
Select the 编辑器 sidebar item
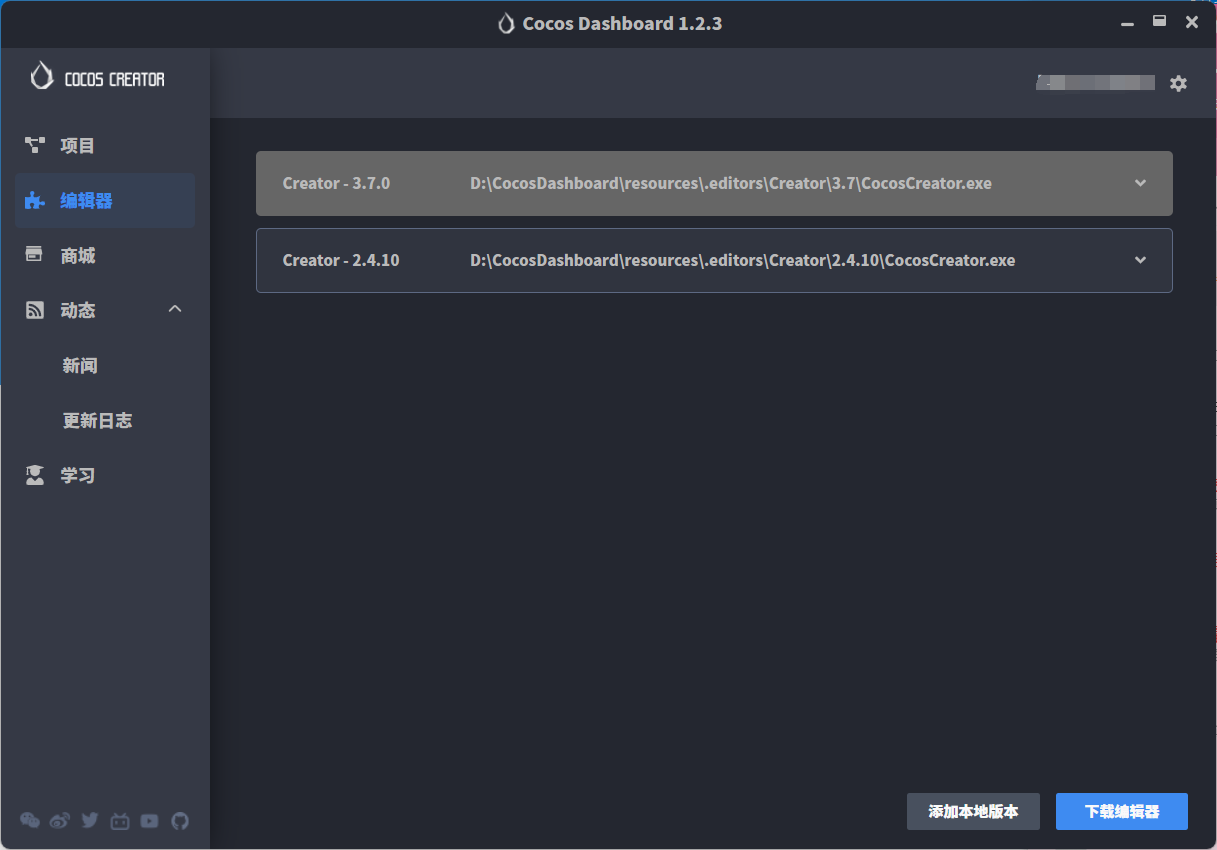pos(105,201)
